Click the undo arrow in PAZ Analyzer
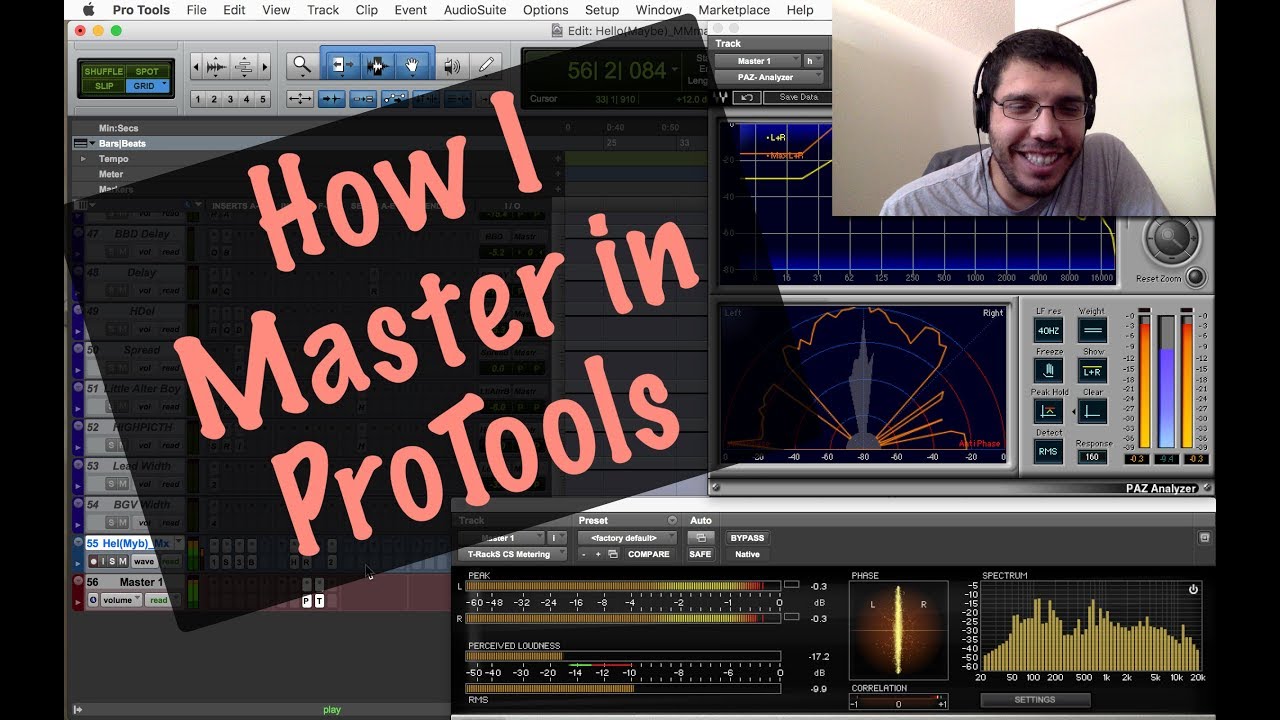Viewport: 1280px width, 720px height. click(746, 97)
